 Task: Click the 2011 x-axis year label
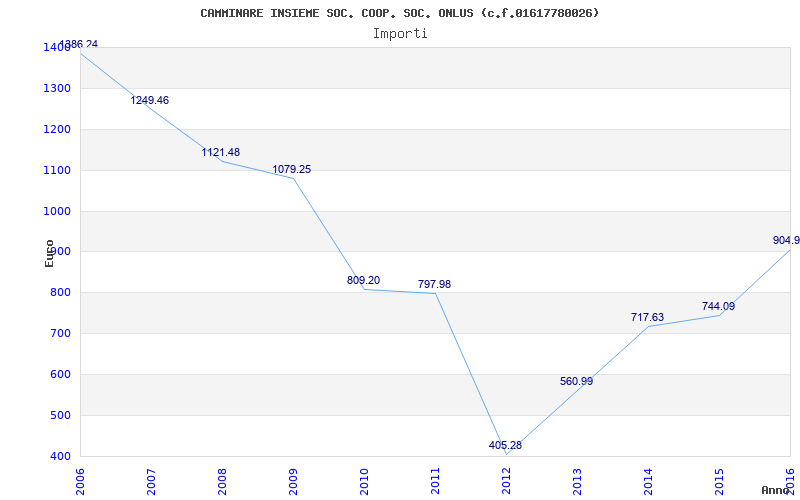[435, 482]
